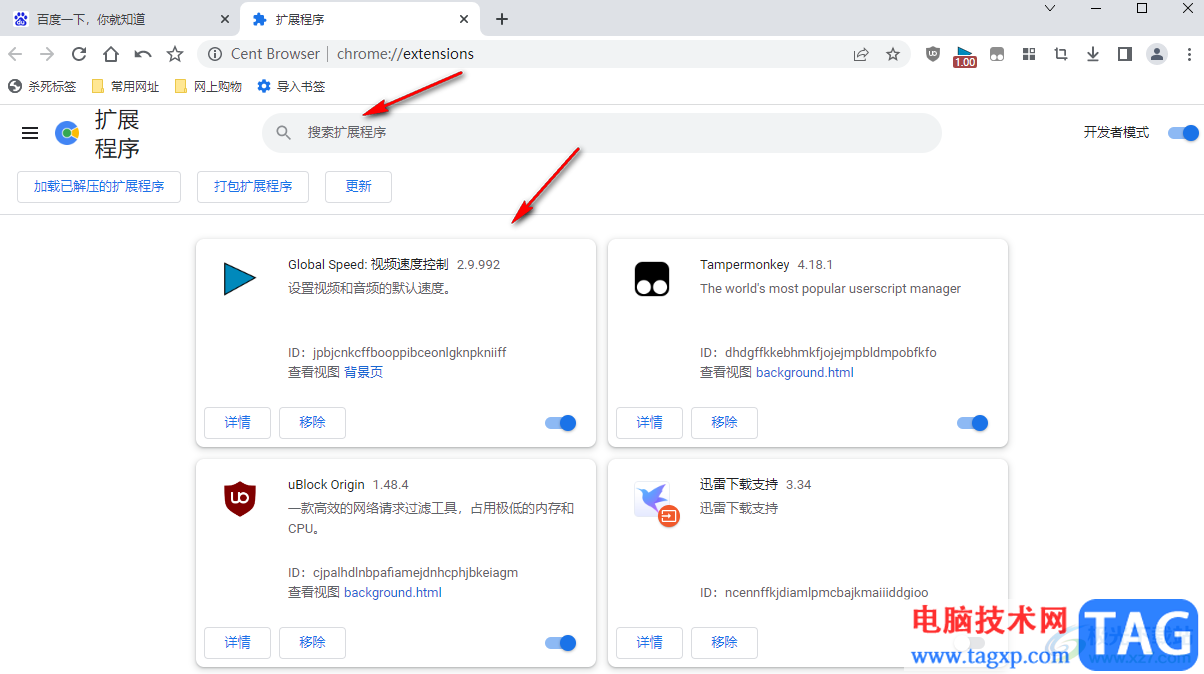Click 移除 to remove Tampermonkey

[x=724, y=423]
